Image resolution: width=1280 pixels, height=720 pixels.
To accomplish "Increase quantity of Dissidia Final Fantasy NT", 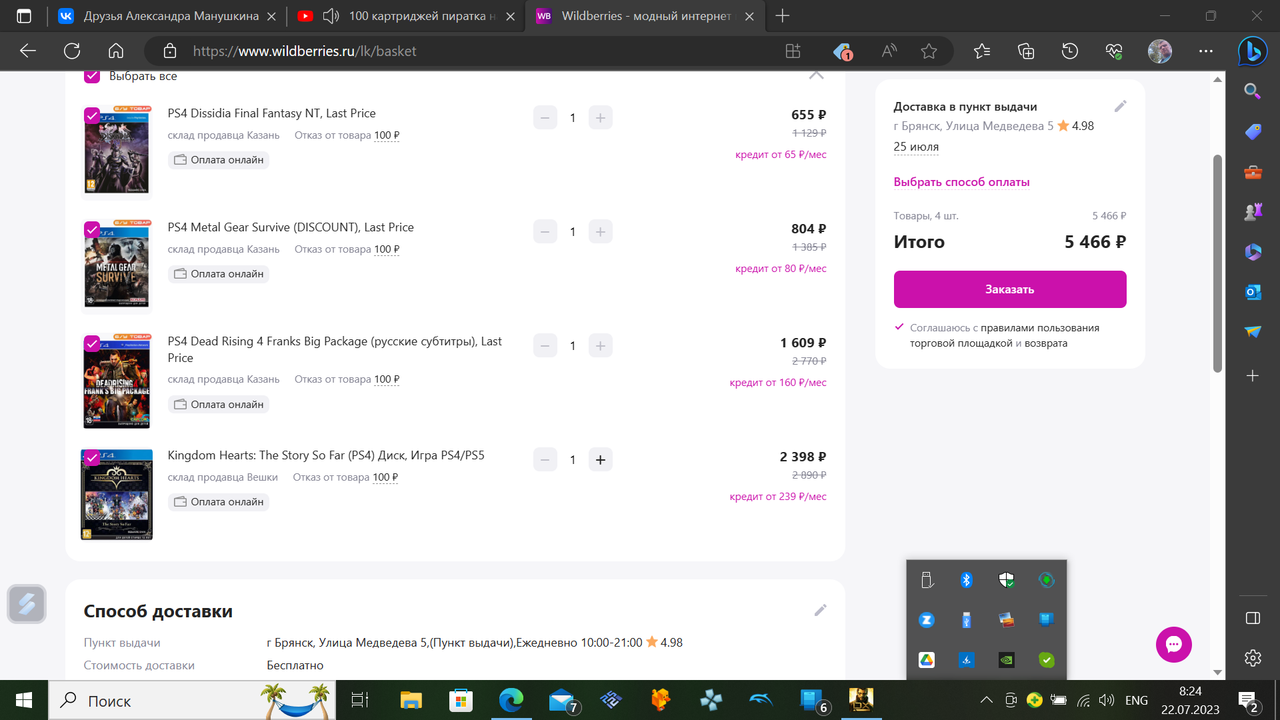I will [600, 118].
